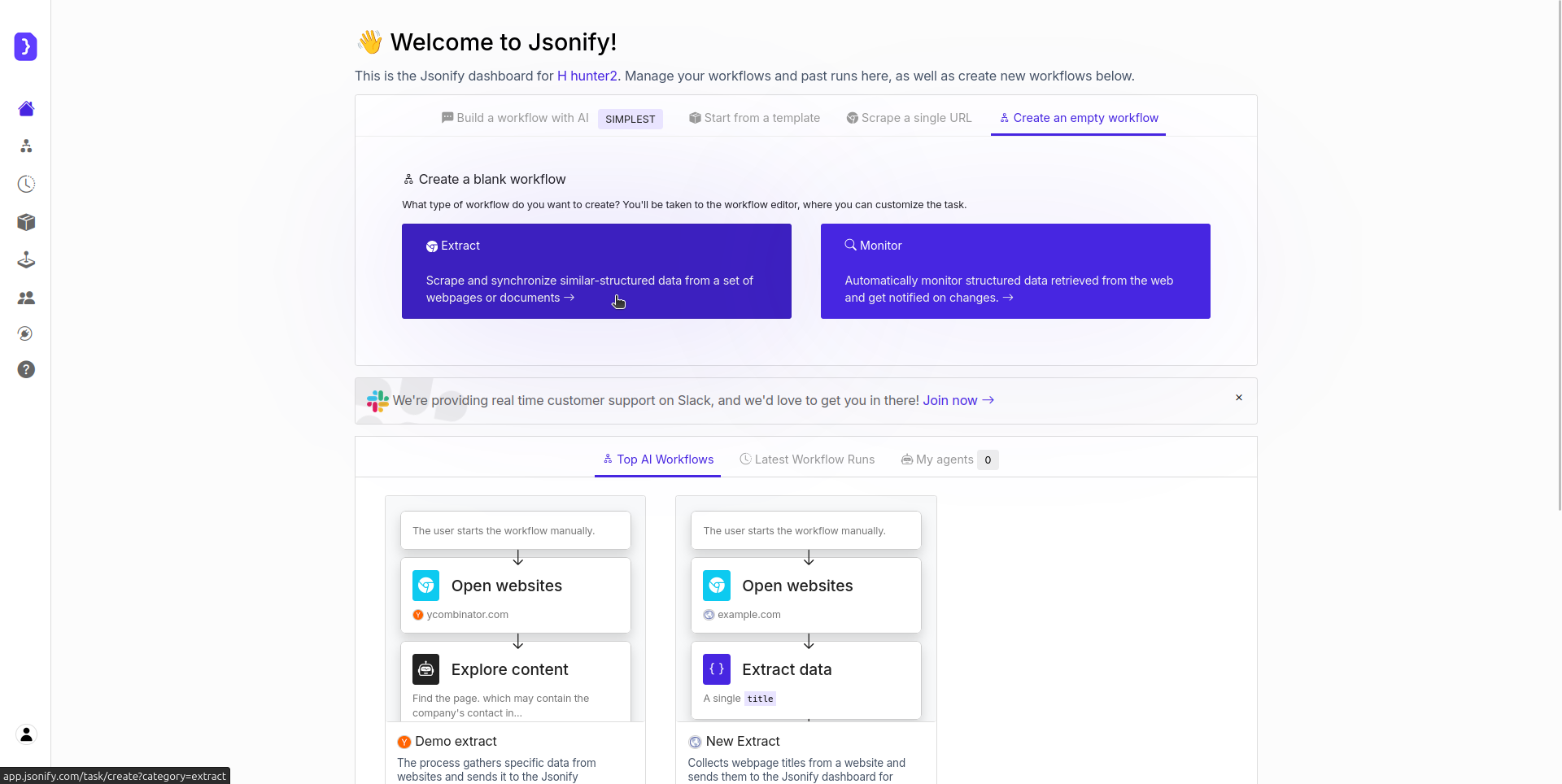Click the templates cube icon in sidebar

coord(25,222)
